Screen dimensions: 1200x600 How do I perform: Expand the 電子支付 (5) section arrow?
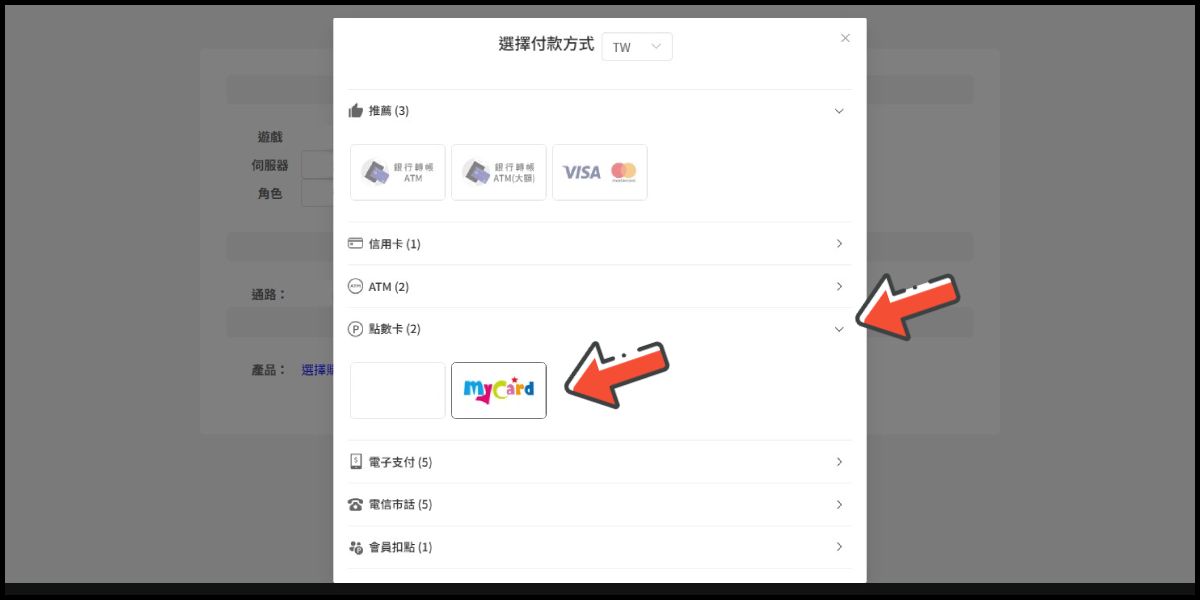pos(839,462)
